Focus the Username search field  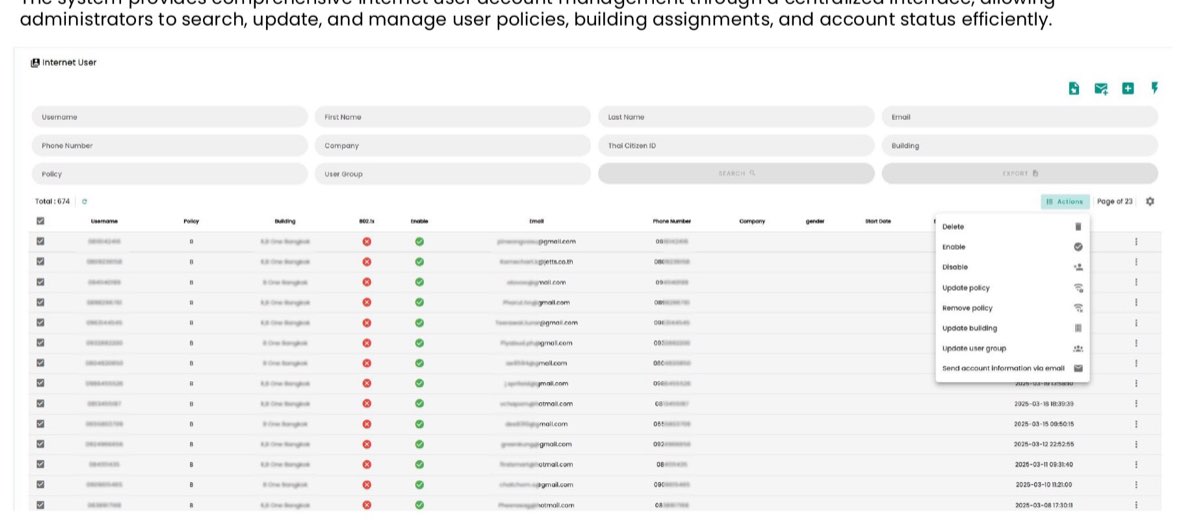[170, 117]
